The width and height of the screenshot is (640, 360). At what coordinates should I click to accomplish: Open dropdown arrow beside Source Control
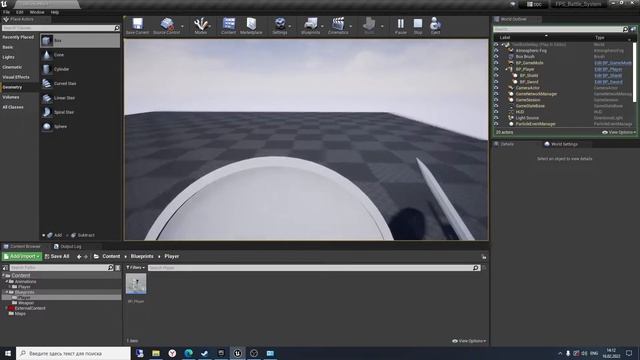pyautogui.click(x=182, y=27)
